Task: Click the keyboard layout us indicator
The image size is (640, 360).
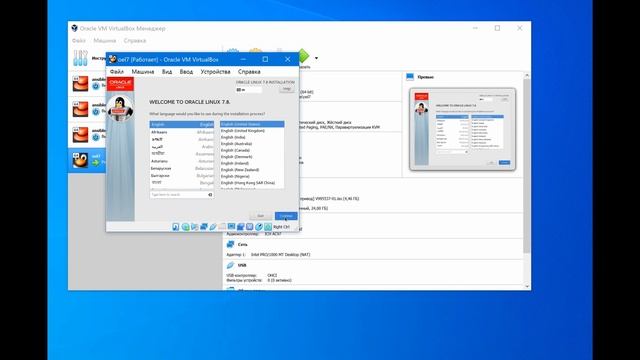Action: point(249,89)
